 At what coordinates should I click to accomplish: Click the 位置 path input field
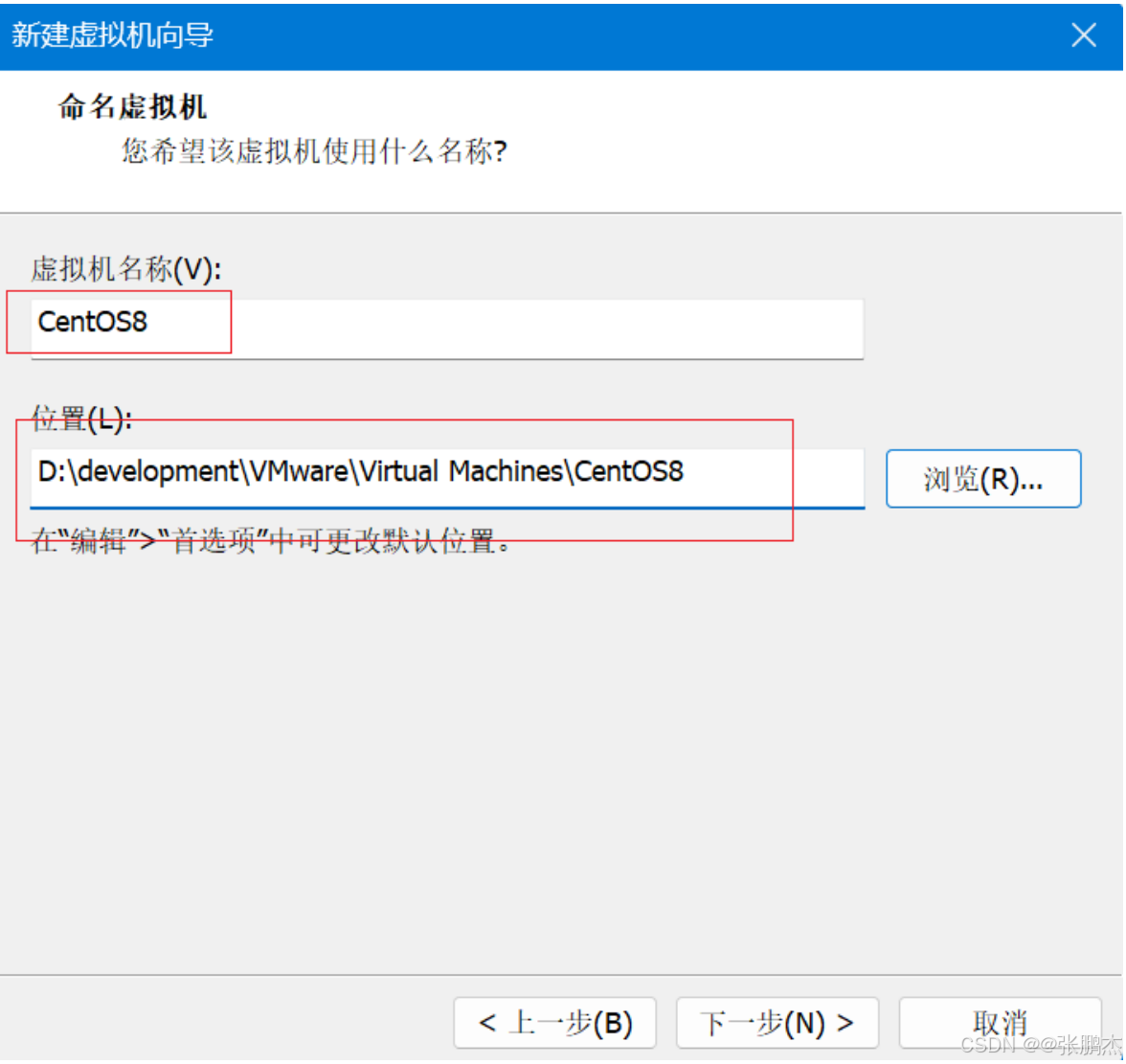[446, 479]
